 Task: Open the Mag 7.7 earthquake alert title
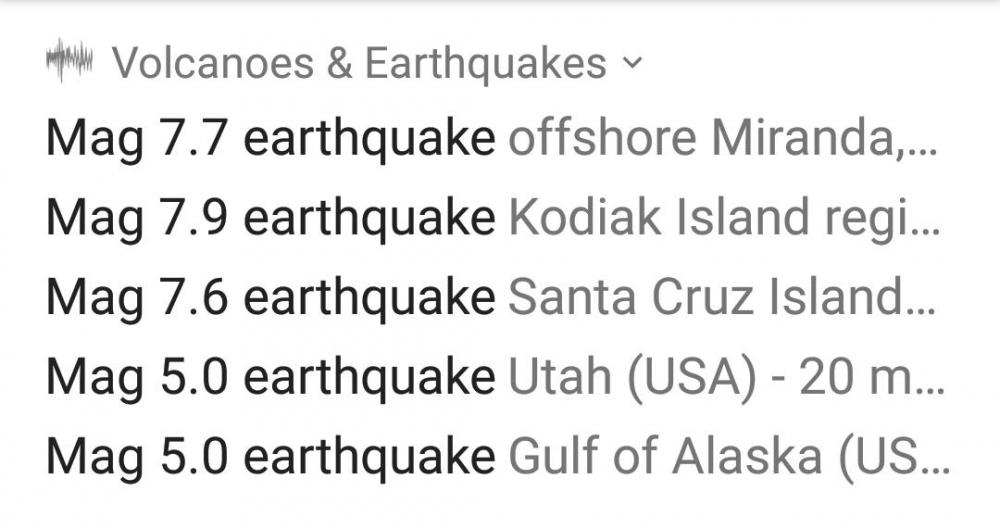click(x=270, y=139)
